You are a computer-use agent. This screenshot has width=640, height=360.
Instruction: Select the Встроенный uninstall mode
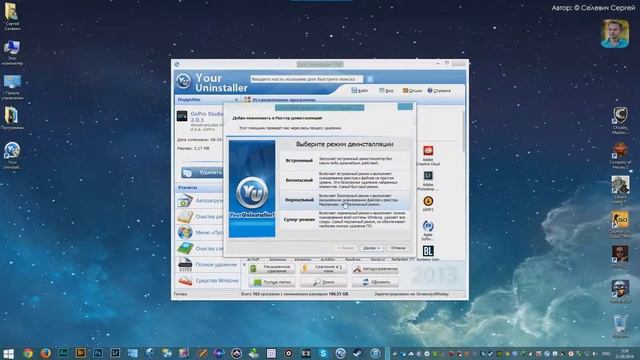coord(344,161)
